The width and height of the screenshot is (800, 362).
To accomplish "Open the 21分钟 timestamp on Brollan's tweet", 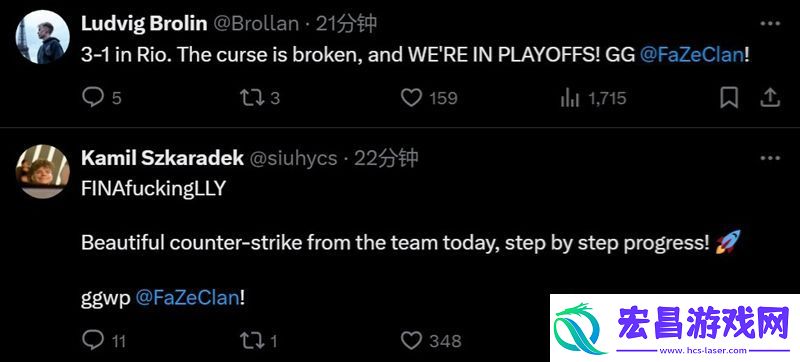I will coord(346,23).
